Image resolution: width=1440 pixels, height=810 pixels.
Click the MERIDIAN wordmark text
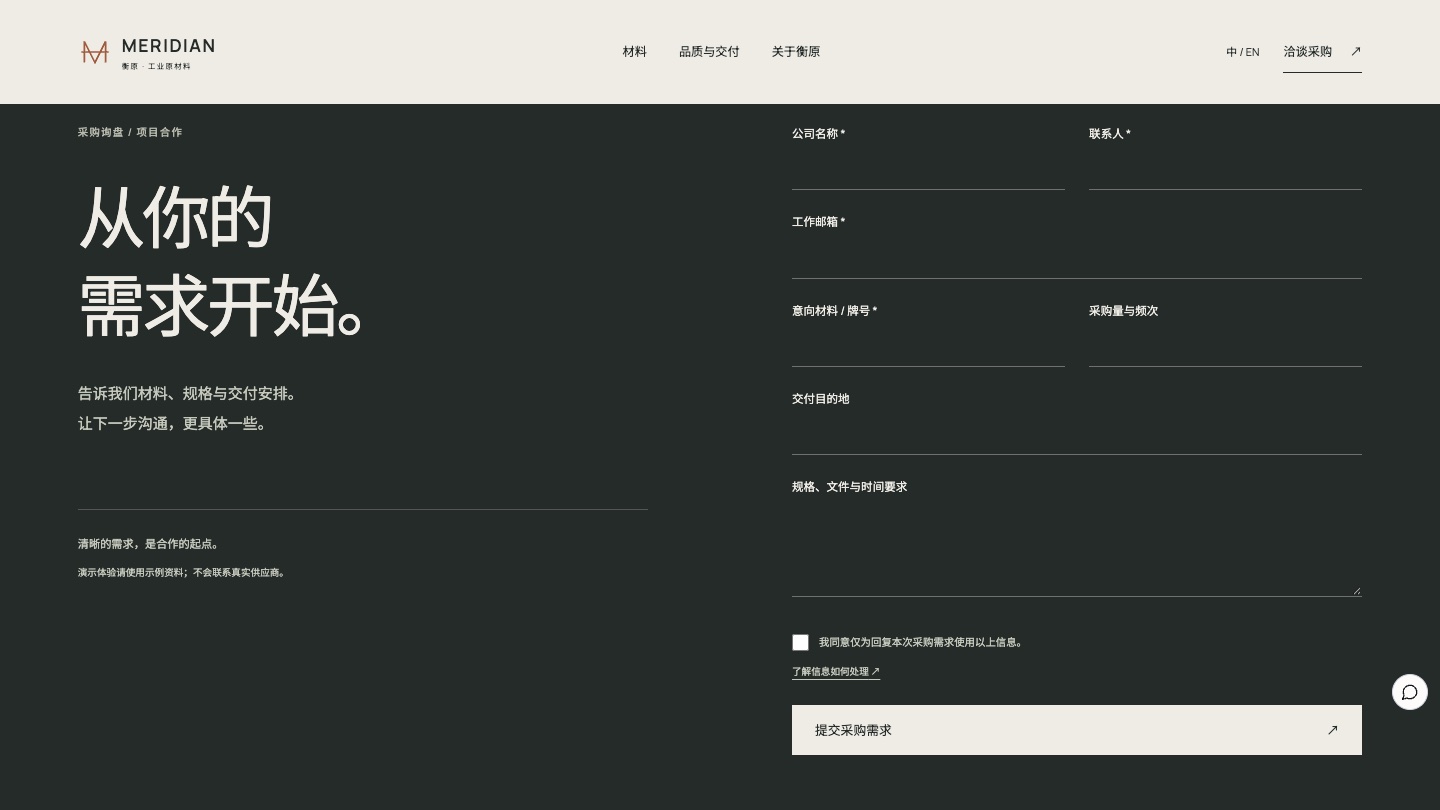coord(168,46)
